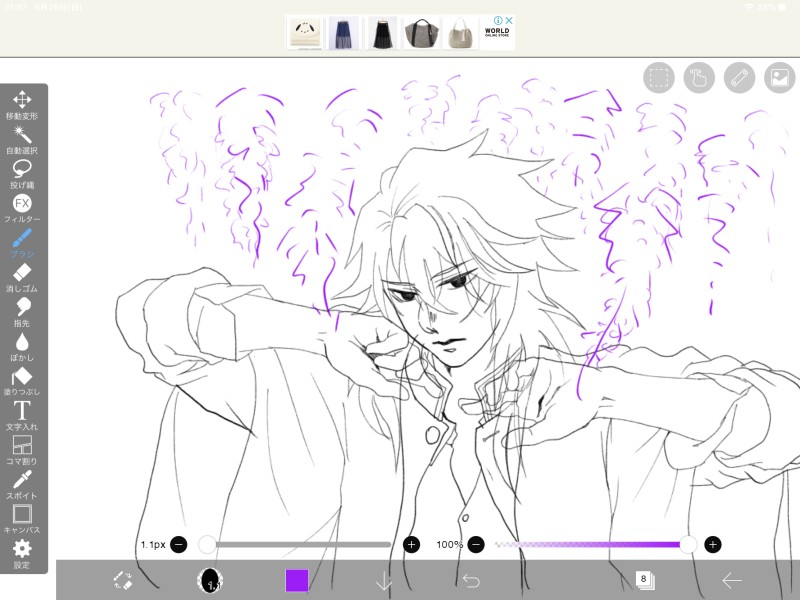Select the Blur (ぼかし) tool
800x600 pixels.
pos(22,346)
